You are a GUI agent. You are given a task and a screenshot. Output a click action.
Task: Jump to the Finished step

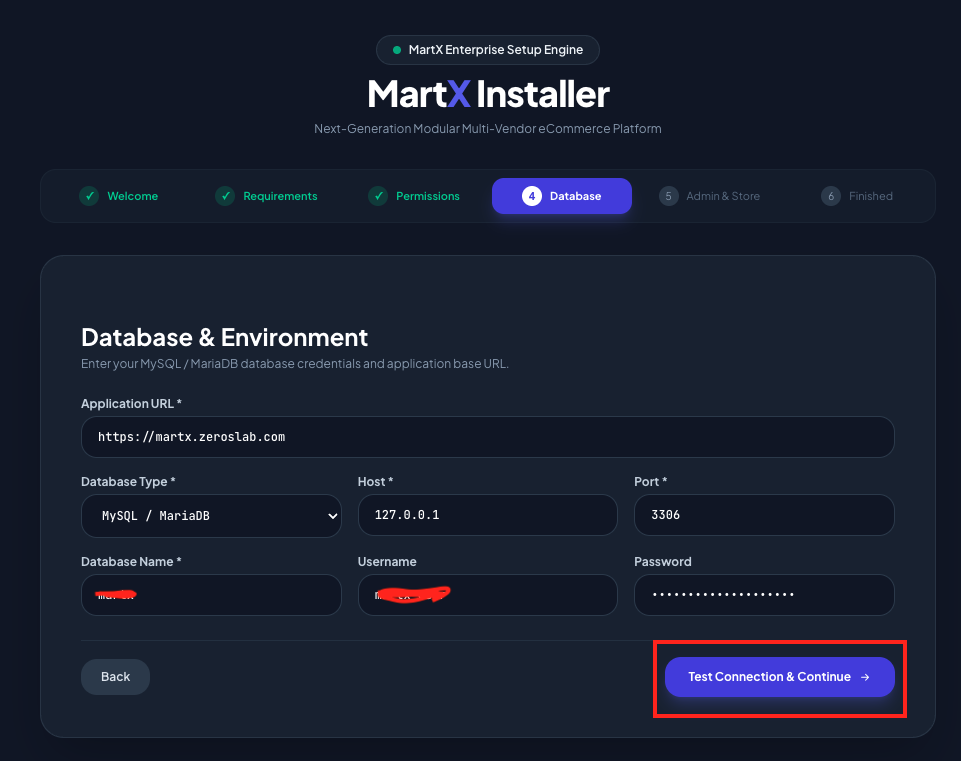pyautogui.click(x=857, y=196)
